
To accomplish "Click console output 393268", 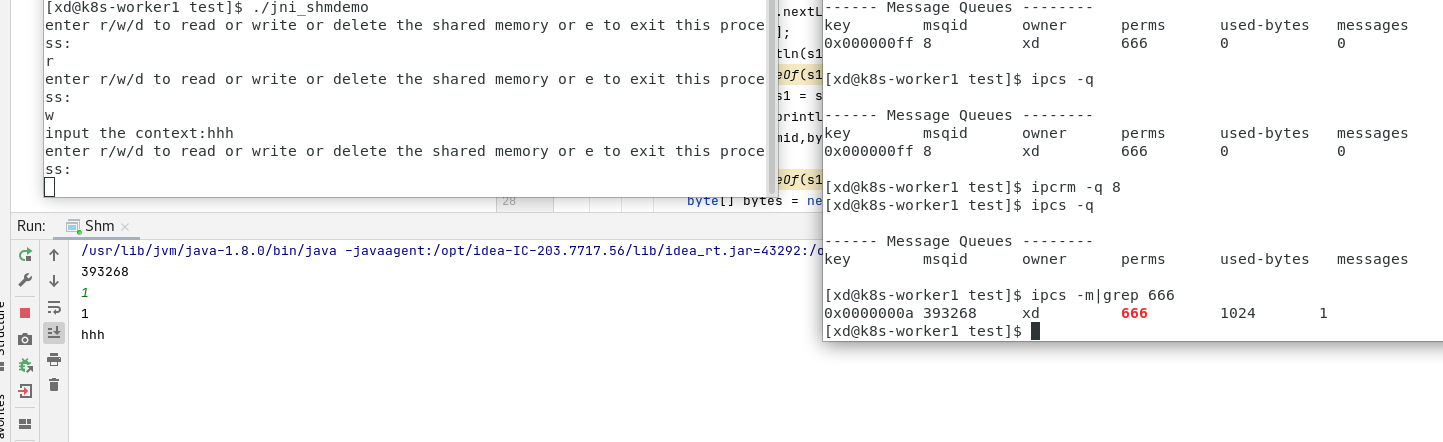I will tap(105, 271).
